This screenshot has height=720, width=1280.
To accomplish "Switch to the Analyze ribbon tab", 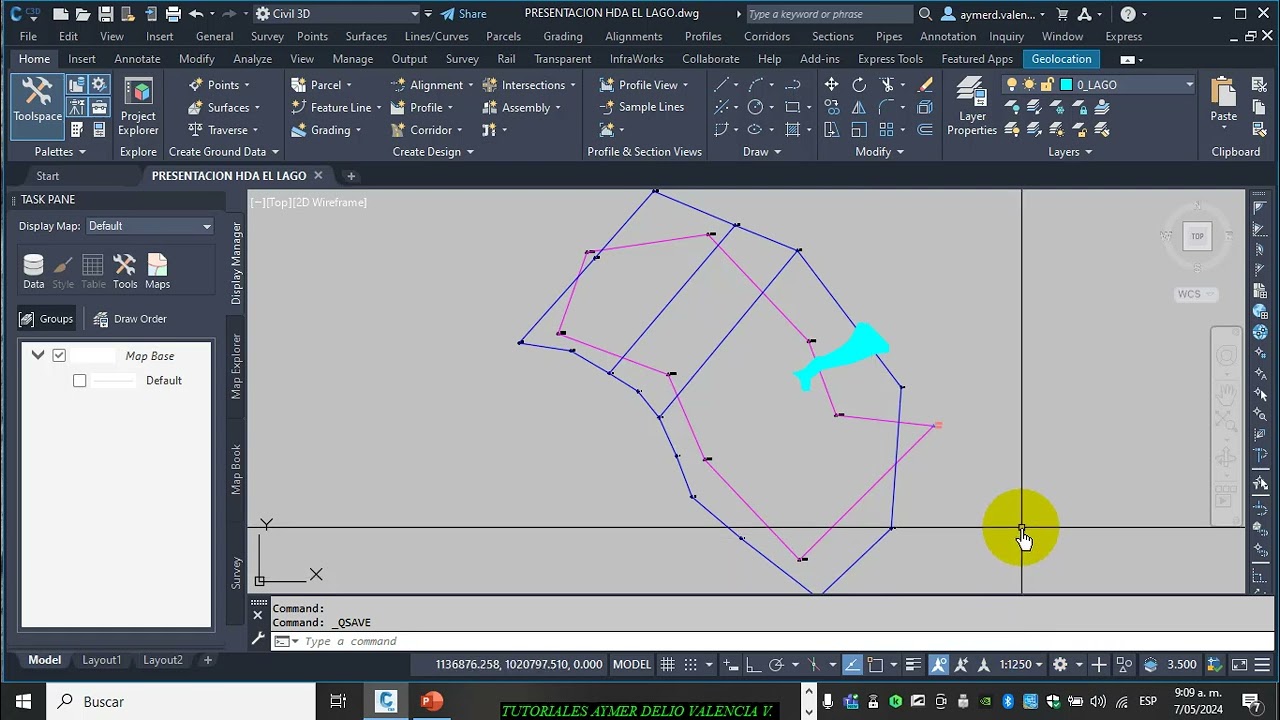I will click(x=252, y=59).
